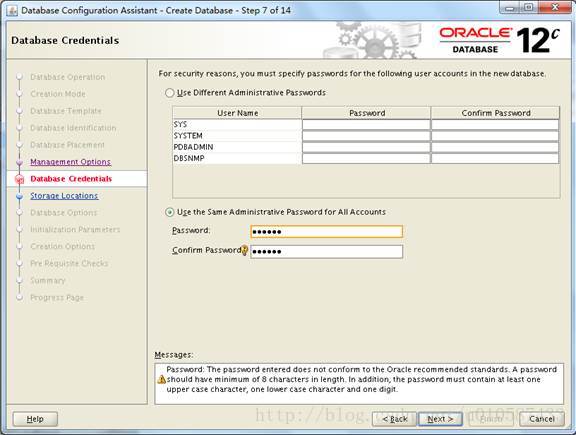
Task: Open Storage Locations step link
Action: [x=64, y=196]
